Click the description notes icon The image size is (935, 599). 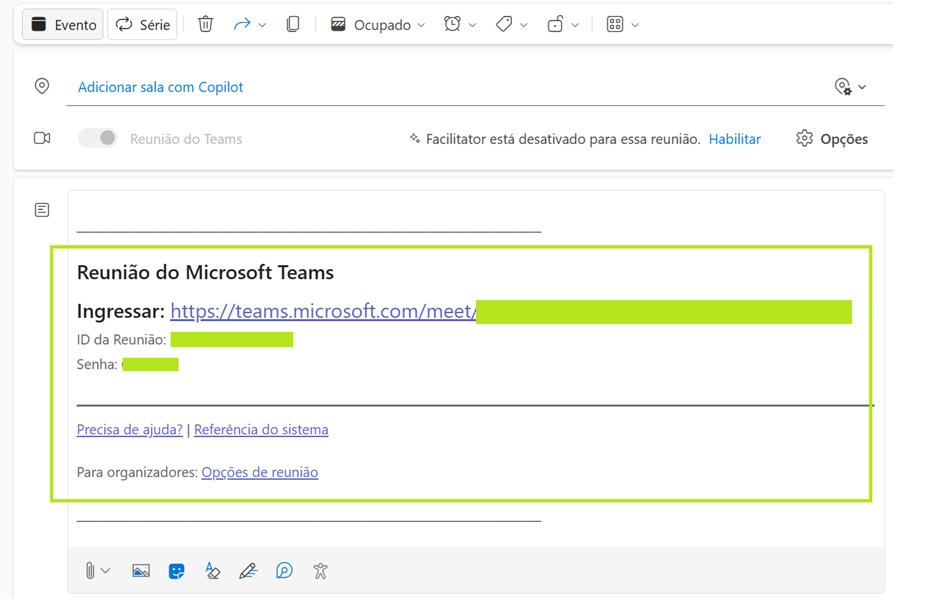42,210
